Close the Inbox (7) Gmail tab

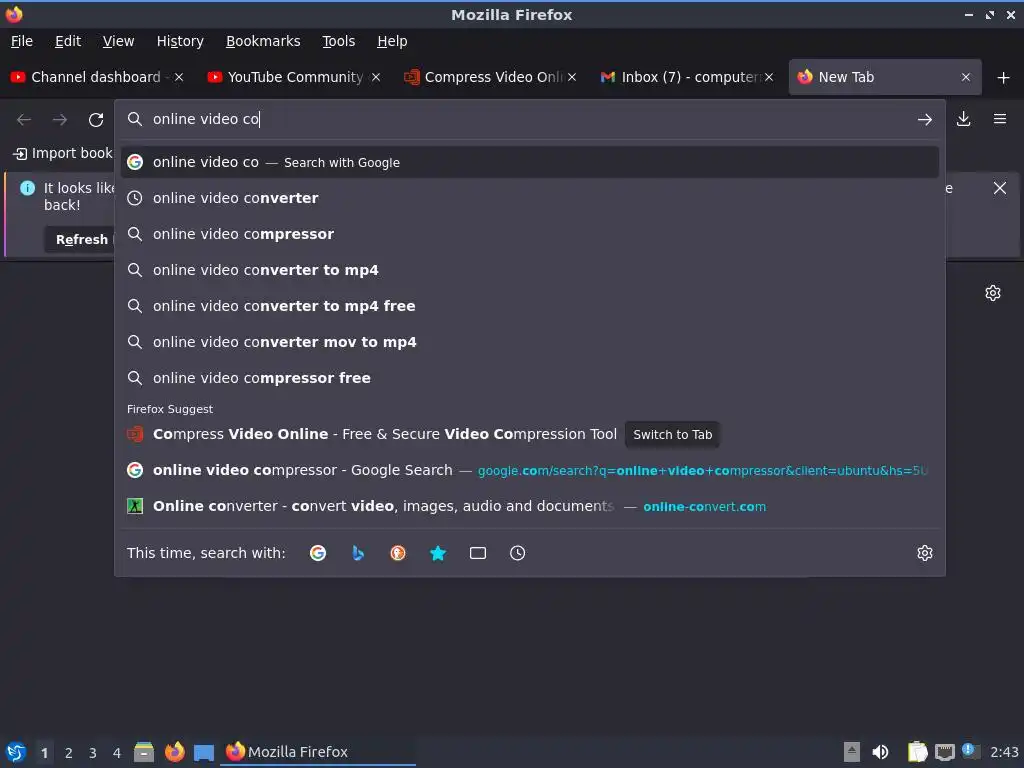coord(769,77)
